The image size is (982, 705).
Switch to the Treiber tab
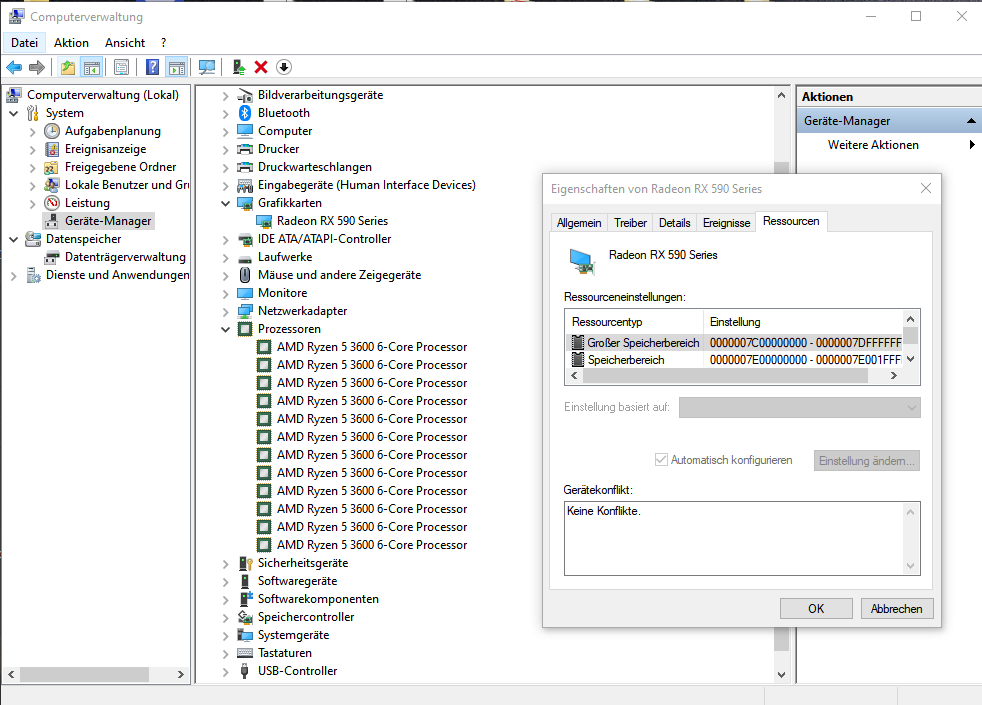click(x=630, y=223)
